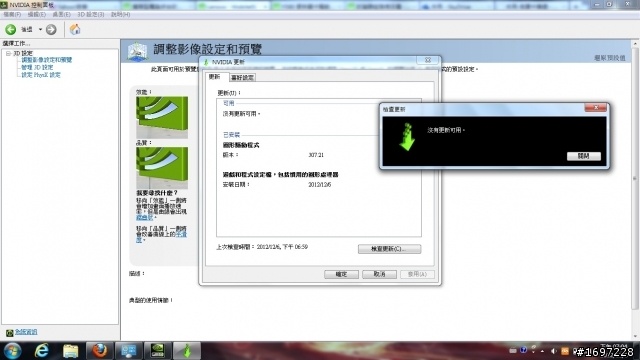
Task: Click the 效能 preview thumbnail
Action: 162,118
